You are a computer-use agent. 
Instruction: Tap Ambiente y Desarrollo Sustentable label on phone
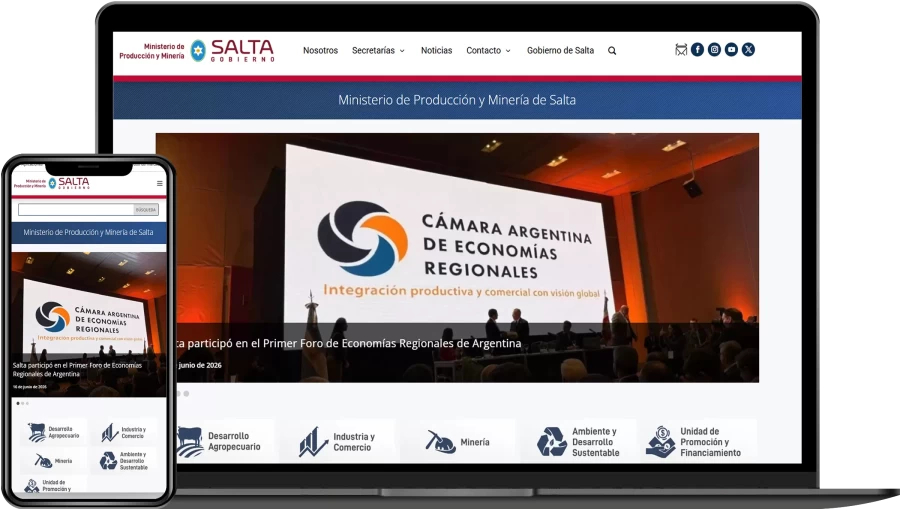point(133,461)
